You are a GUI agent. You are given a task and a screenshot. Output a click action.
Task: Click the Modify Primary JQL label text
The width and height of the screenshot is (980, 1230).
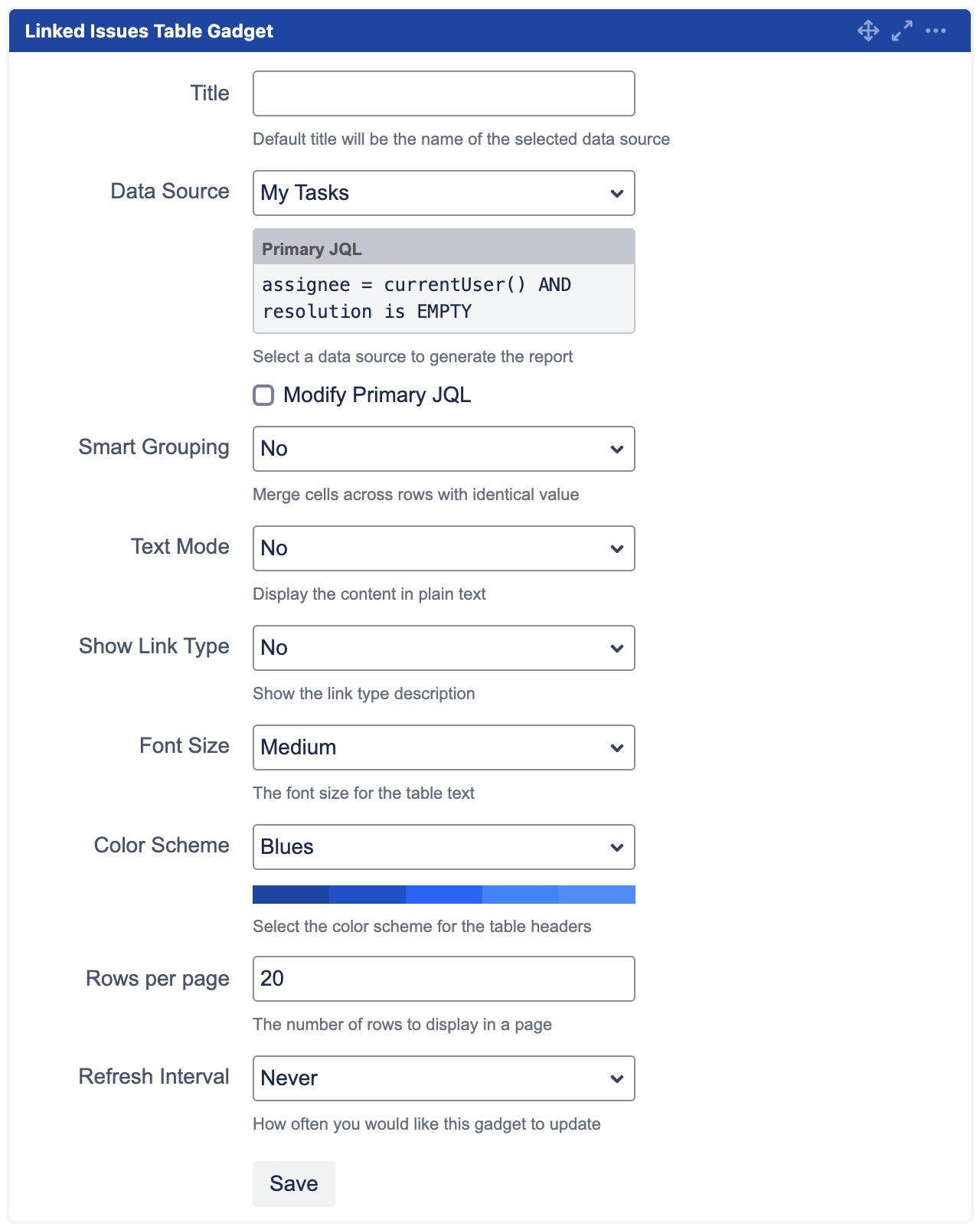click(x=377, y=395)
